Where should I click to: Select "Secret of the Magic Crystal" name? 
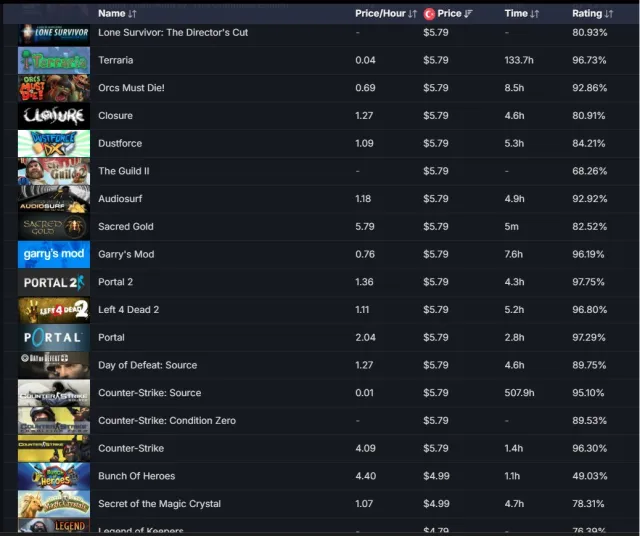159,504
